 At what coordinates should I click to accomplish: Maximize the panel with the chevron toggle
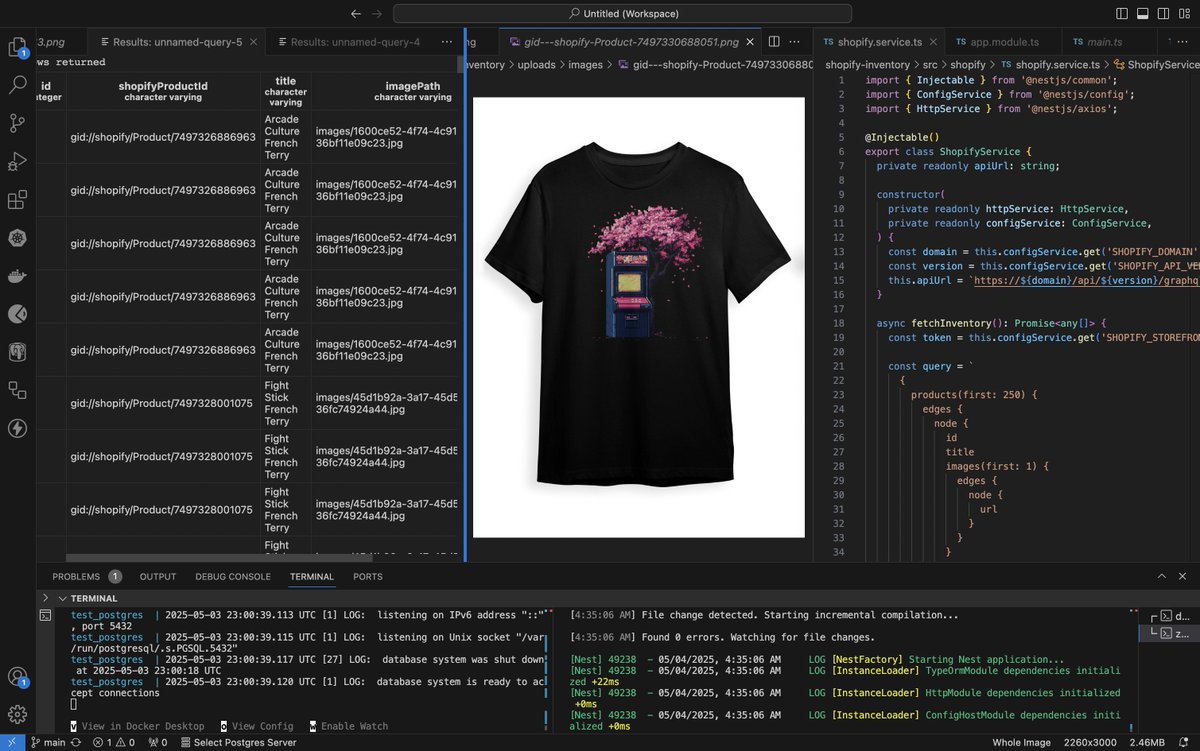click(x=1160, y=576)
